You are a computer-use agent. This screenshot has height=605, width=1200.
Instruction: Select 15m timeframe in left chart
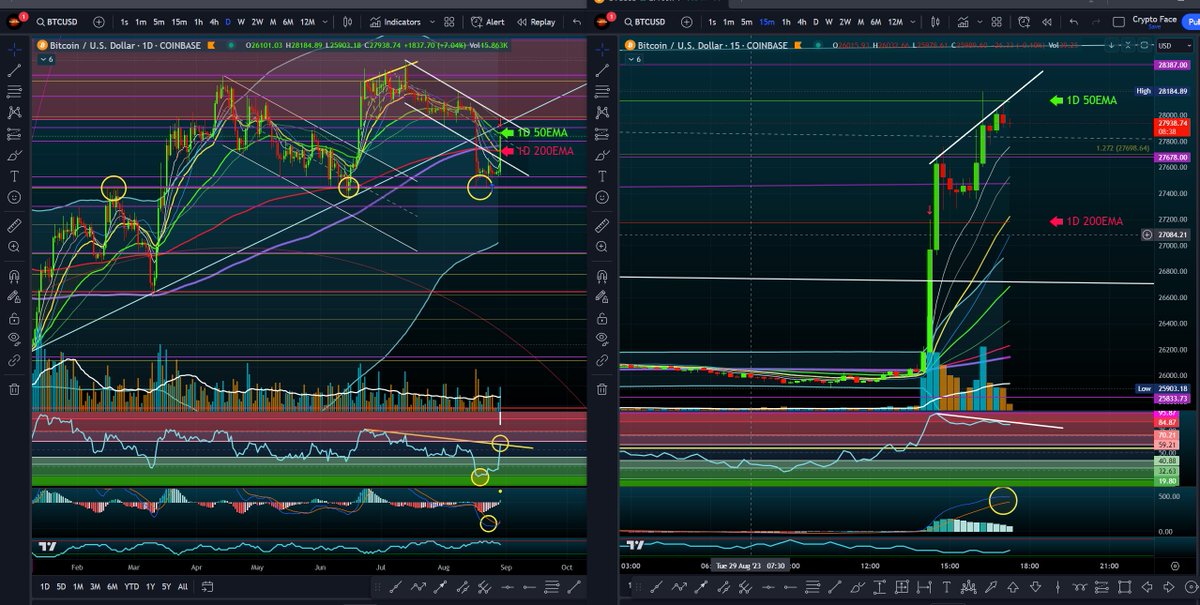[x=177, y=21]
